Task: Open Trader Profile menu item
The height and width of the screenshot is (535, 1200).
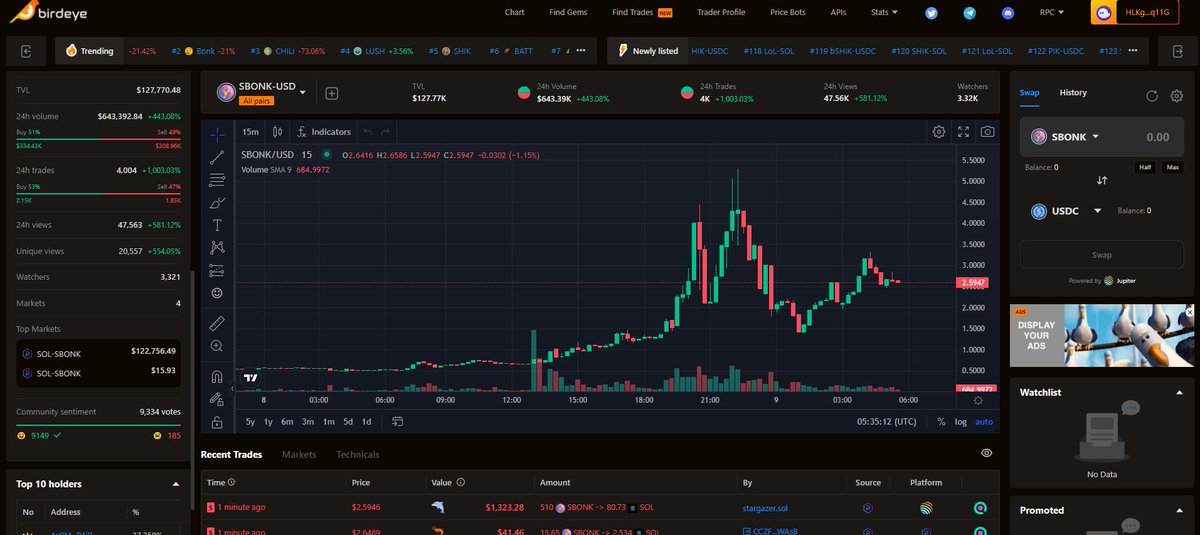Action: point(721,12)
